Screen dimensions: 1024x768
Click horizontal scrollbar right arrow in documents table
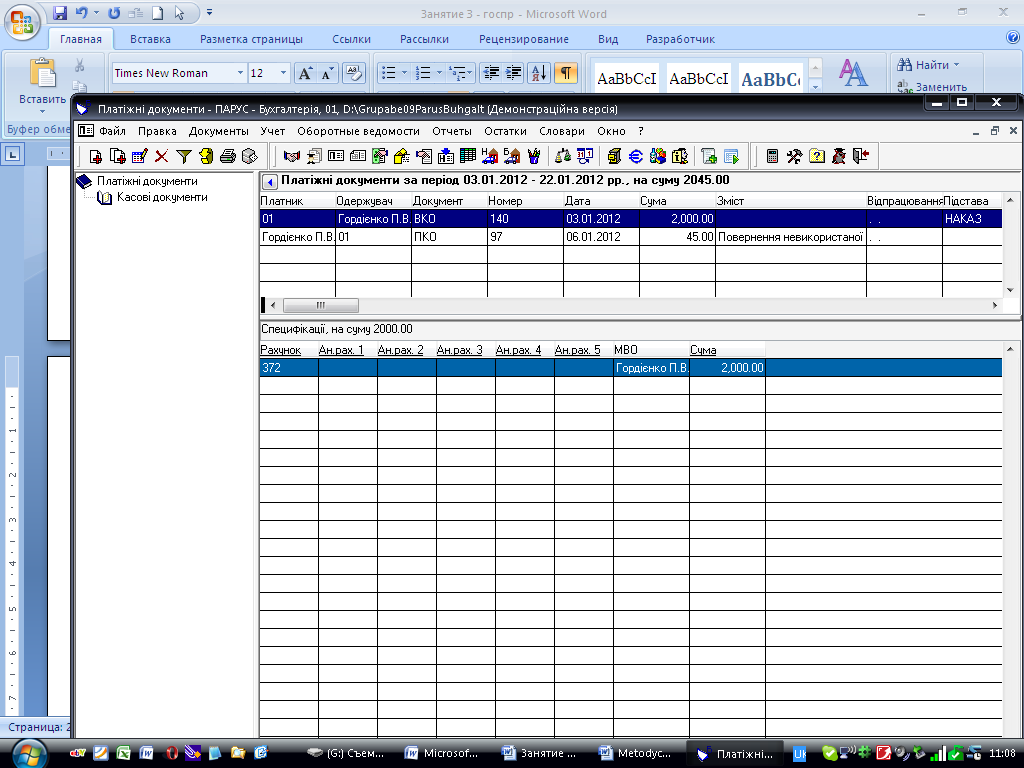[995, 305]
